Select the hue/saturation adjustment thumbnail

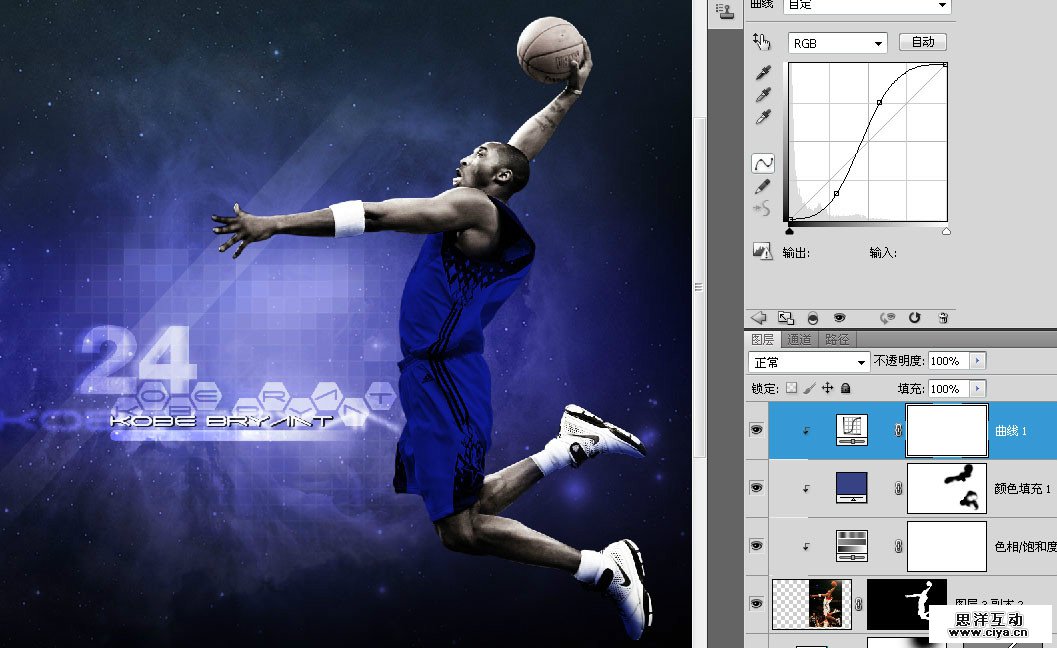pos(852,546)
